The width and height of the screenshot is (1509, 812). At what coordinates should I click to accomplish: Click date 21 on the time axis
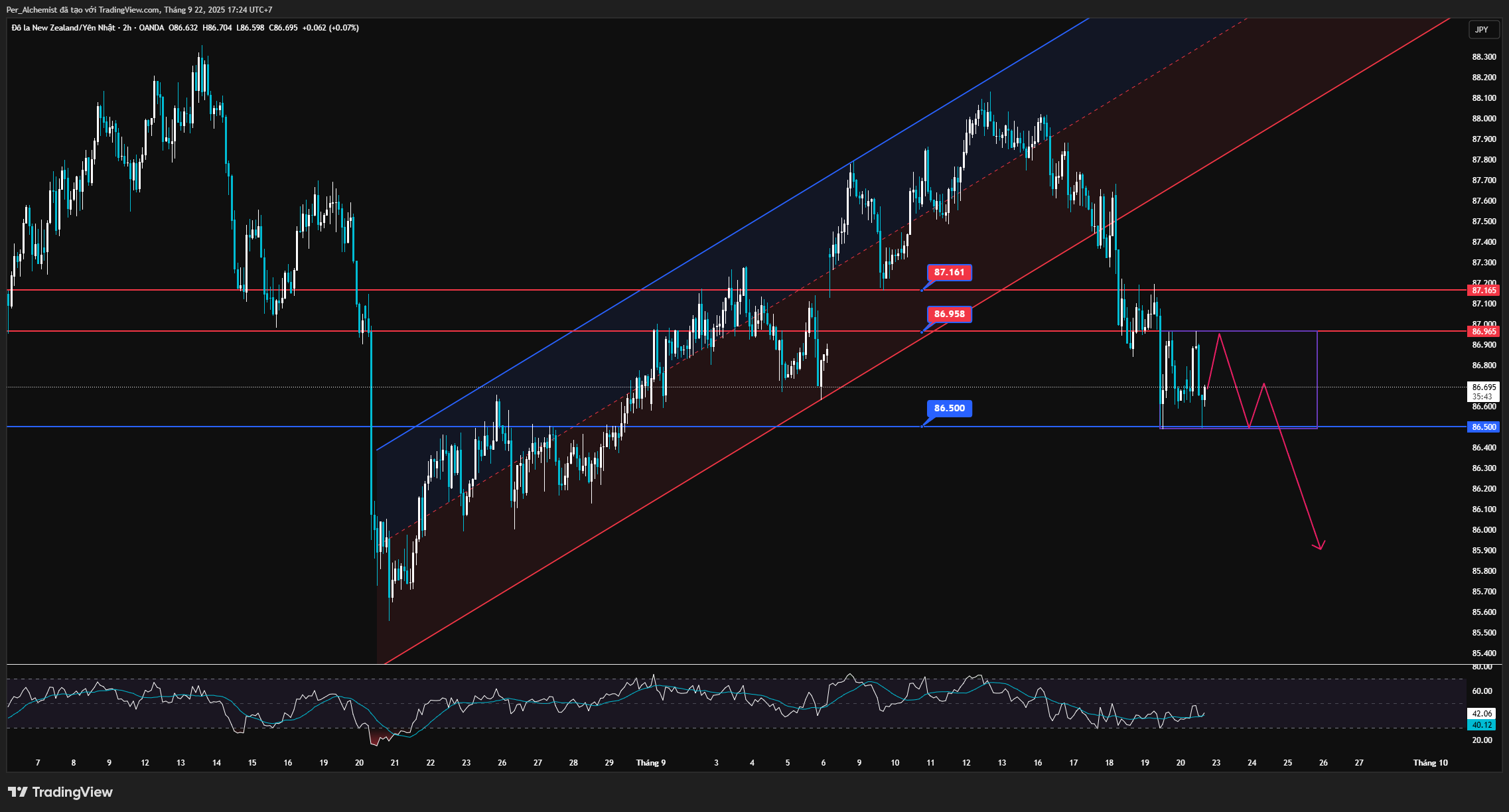coord(395,763)
